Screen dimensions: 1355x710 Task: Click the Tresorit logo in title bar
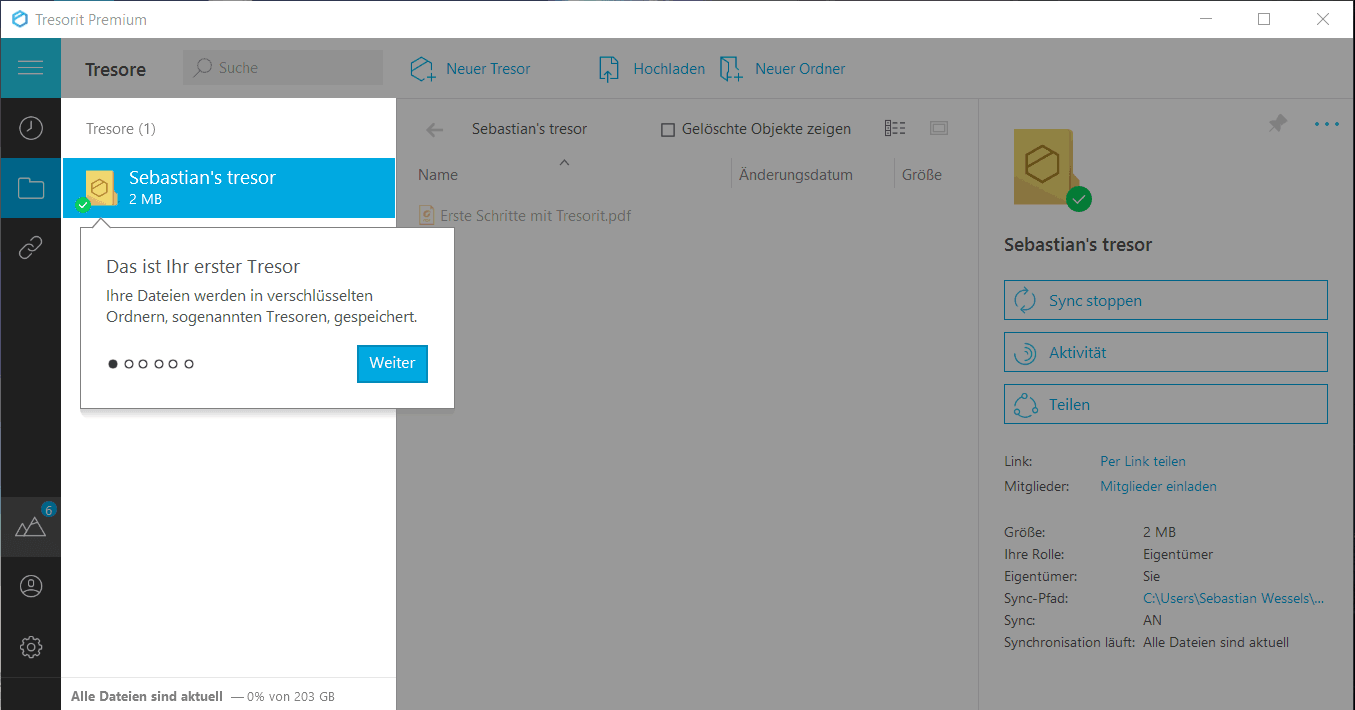[x=19, y=19]
